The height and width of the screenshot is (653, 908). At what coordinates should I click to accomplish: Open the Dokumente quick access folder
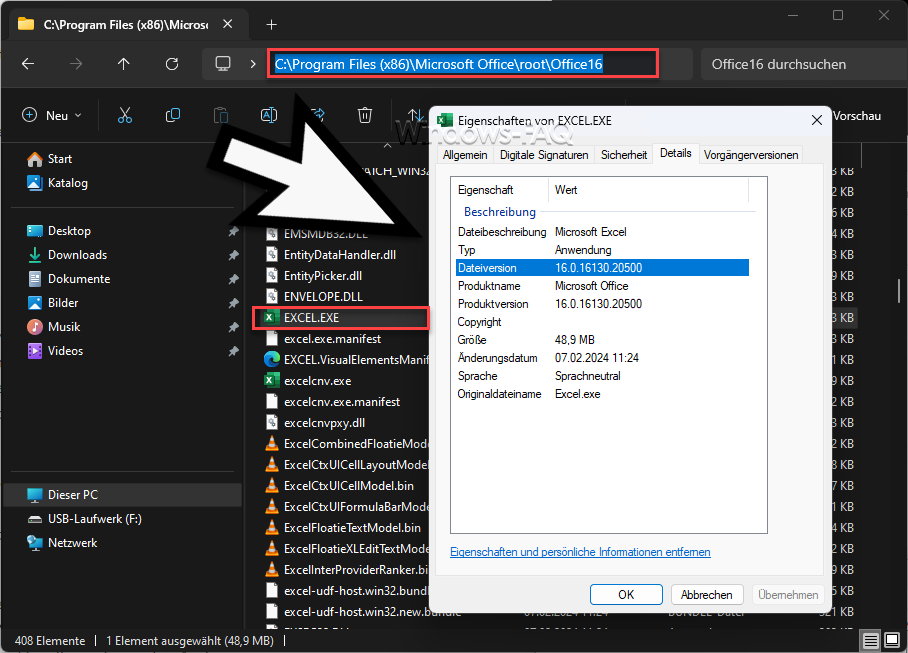(69, 279)
